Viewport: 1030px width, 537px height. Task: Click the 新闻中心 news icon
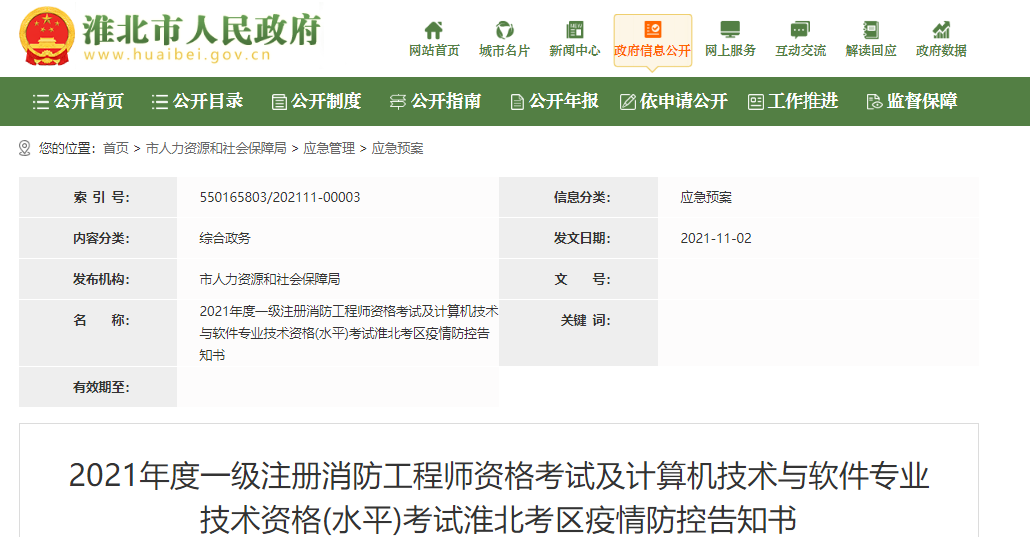click(x=574, y=30)
